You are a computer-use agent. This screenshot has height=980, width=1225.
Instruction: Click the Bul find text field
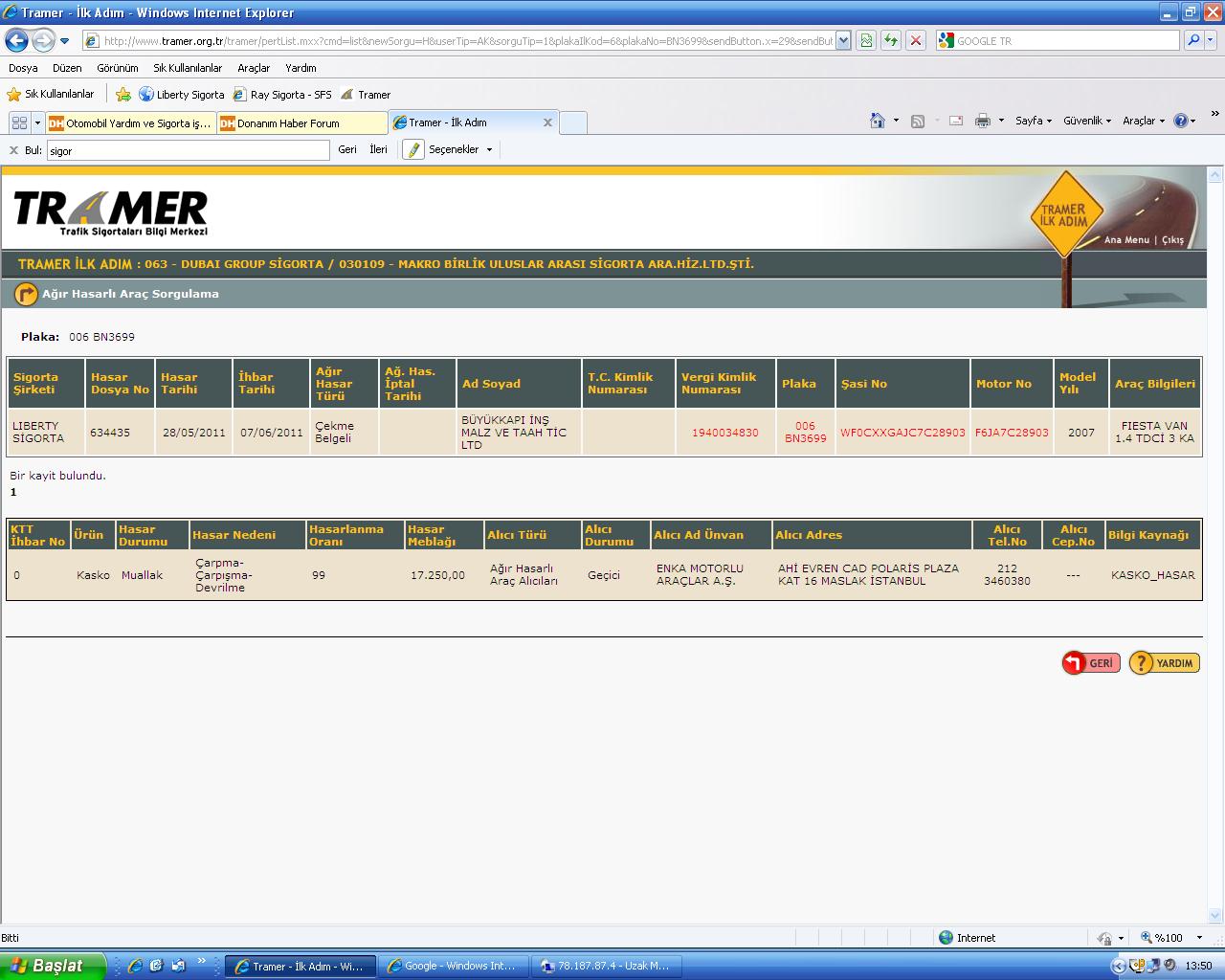point(188,150)
